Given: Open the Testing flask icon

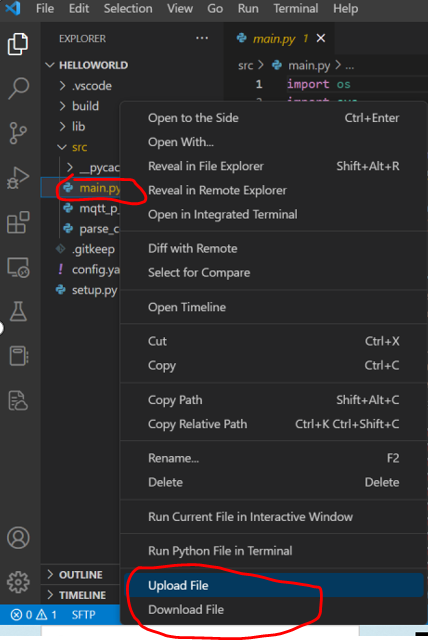Looking at the screenshot, I should (x=18, y=311).
